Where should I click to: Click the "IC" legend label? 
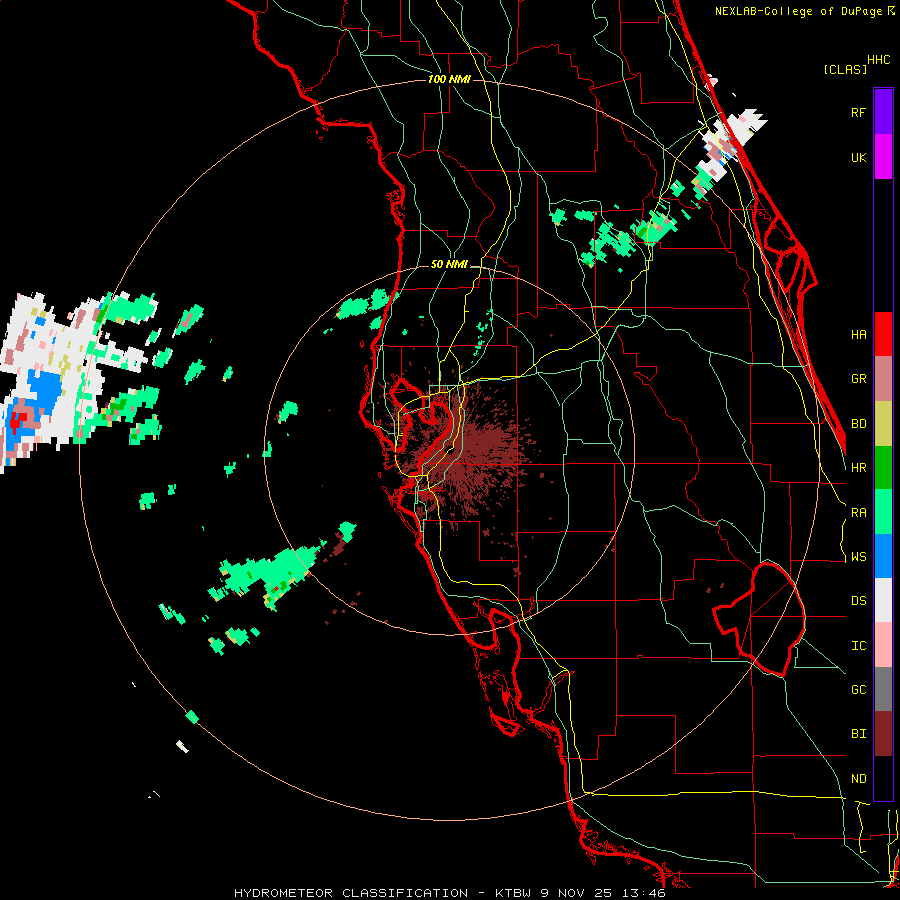tap(858, 645)
